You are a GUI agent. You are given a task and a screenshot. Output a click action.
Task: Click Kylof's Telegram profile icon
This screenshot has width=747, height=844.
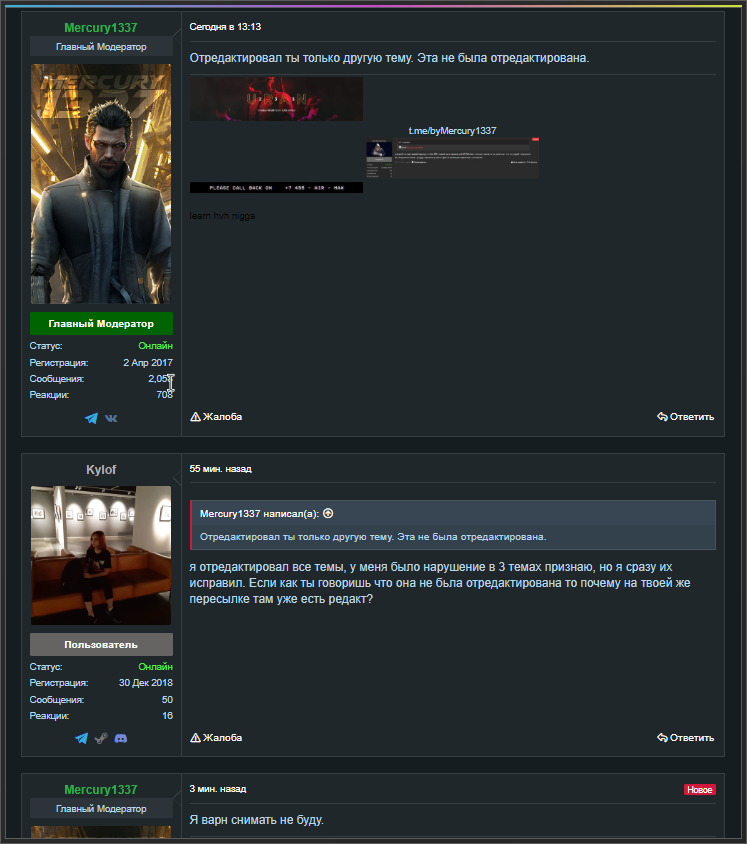click(x=82, y=738)
